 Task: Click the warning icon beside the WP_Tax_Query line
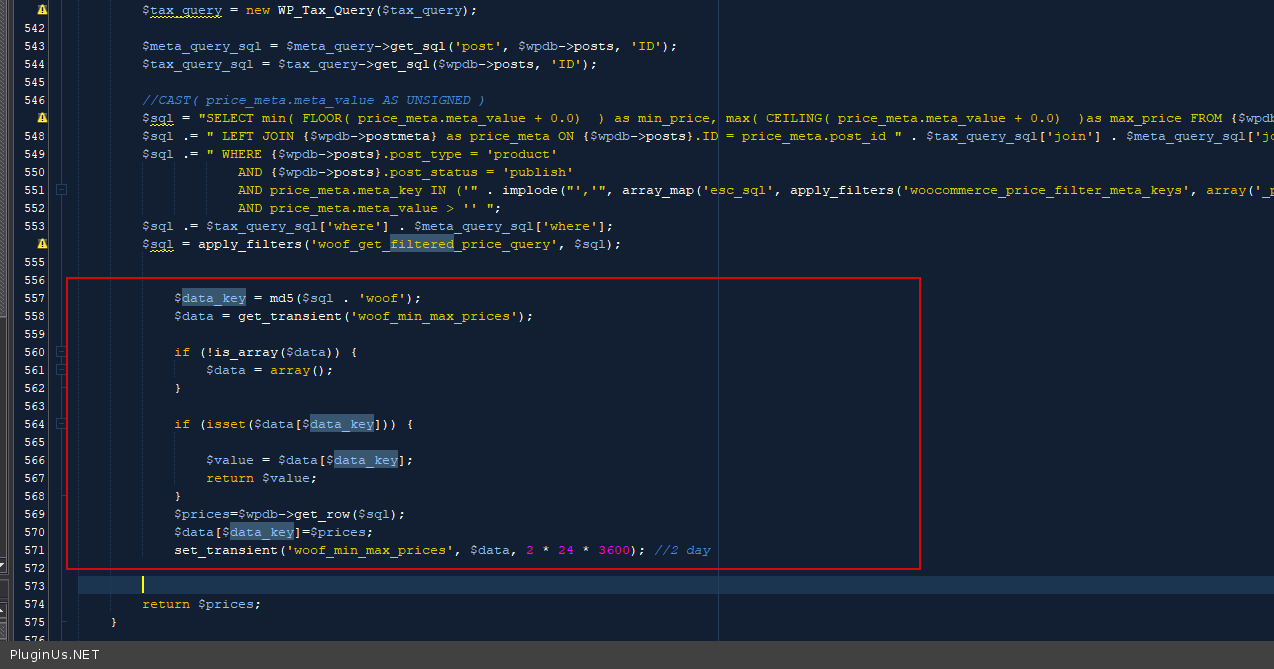click(x=42, y=10)
